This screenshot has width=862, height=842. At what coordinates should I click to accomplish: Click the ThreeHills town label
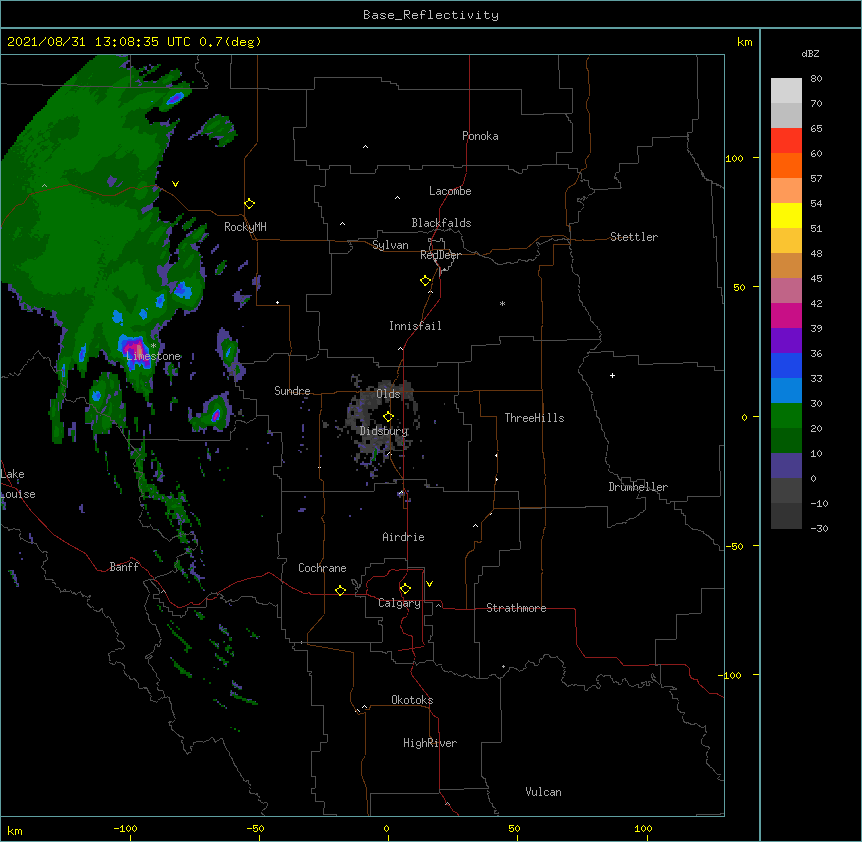click(534, 418)
